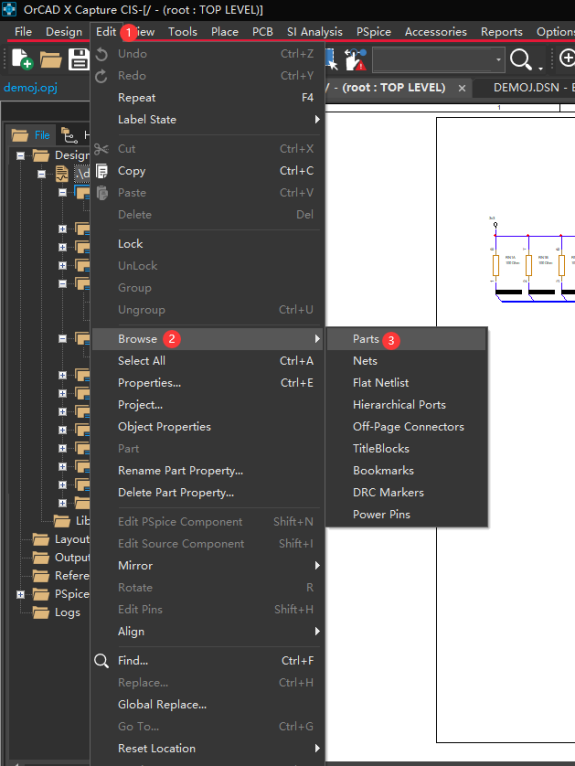Click the open folder toolbar icon
575x766 pixels.
click(50, 60)
